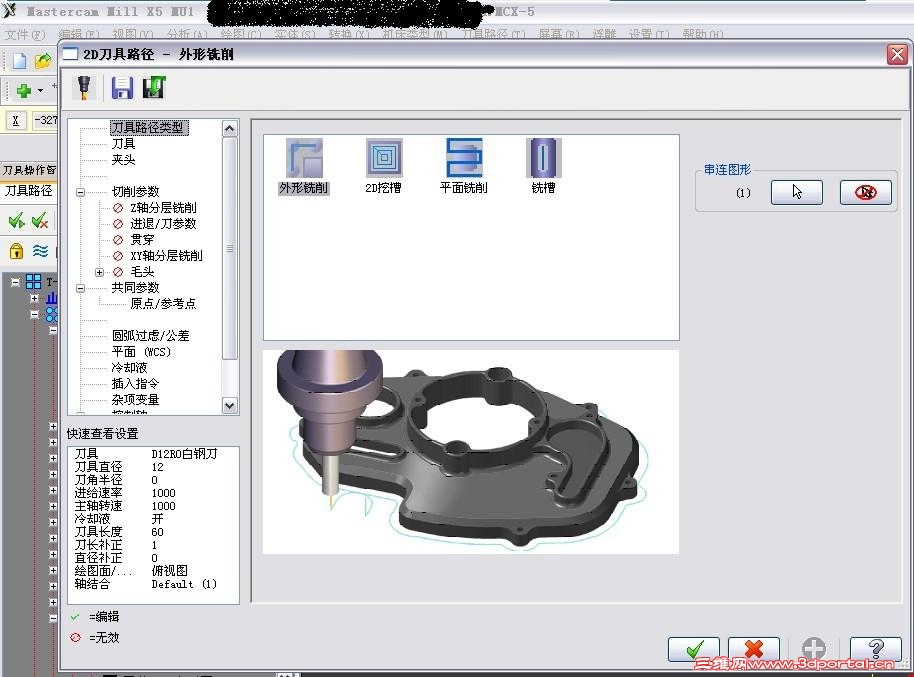This screenshot has height=677, width=914.
Task: Open the 编辑 menu
Action: (79, 34)
